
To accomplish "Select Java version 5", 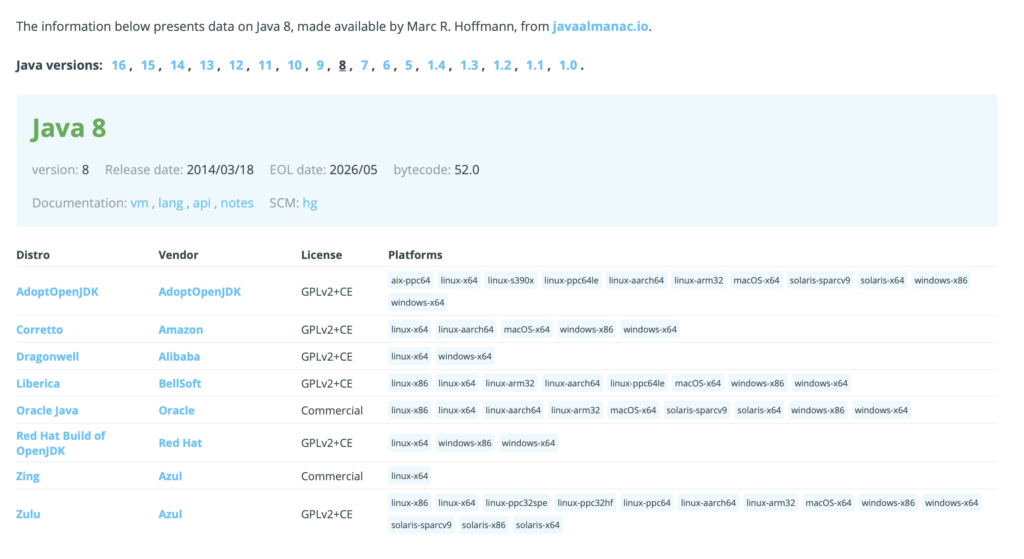I will 409,65.
